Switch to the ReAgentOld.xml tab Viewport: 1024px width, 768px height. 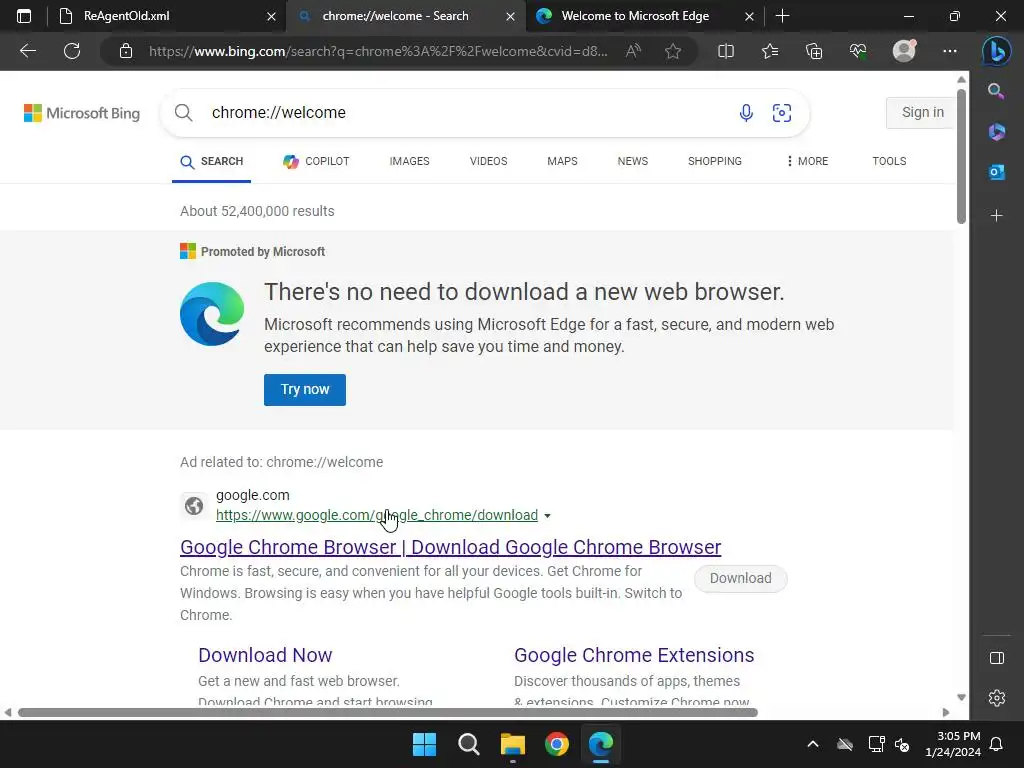[x=167, y=16]
